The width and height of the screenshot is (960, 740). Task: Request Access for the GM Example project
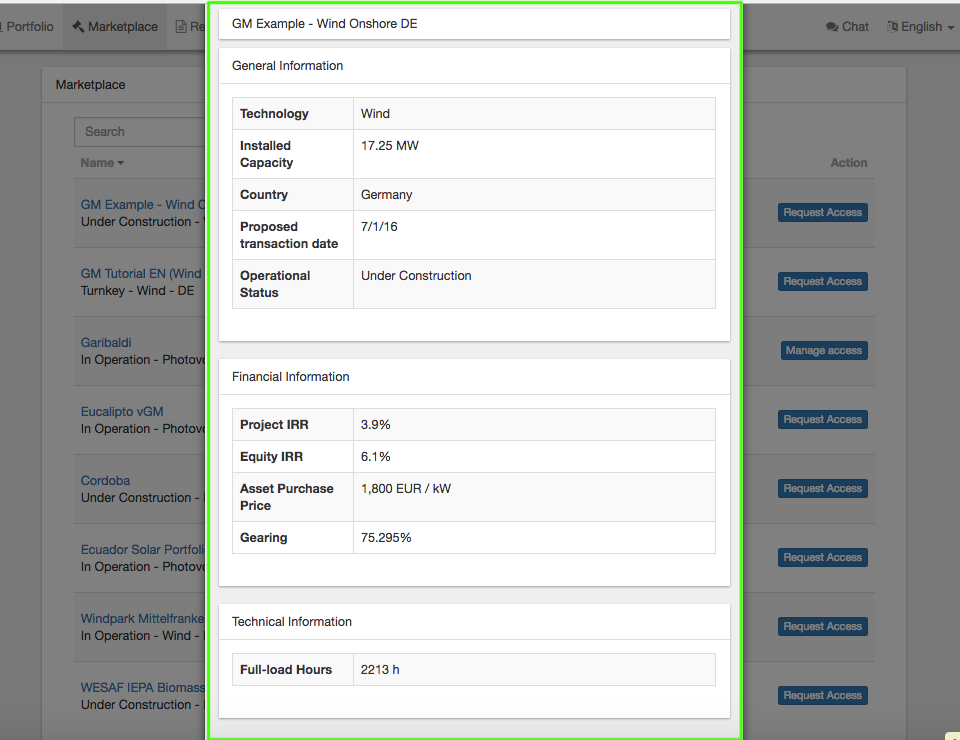(x=822, y=212)
